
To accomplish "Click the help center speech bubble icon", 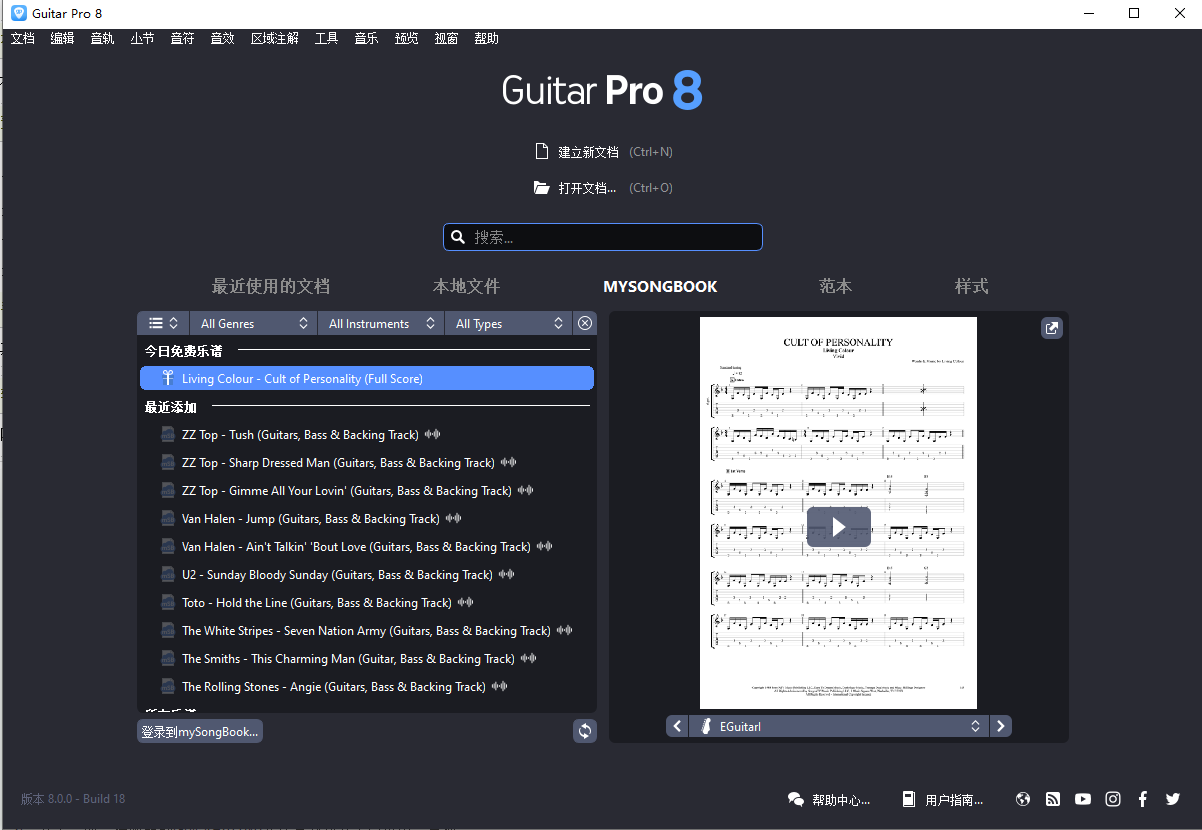I will (x=795, y=798).
